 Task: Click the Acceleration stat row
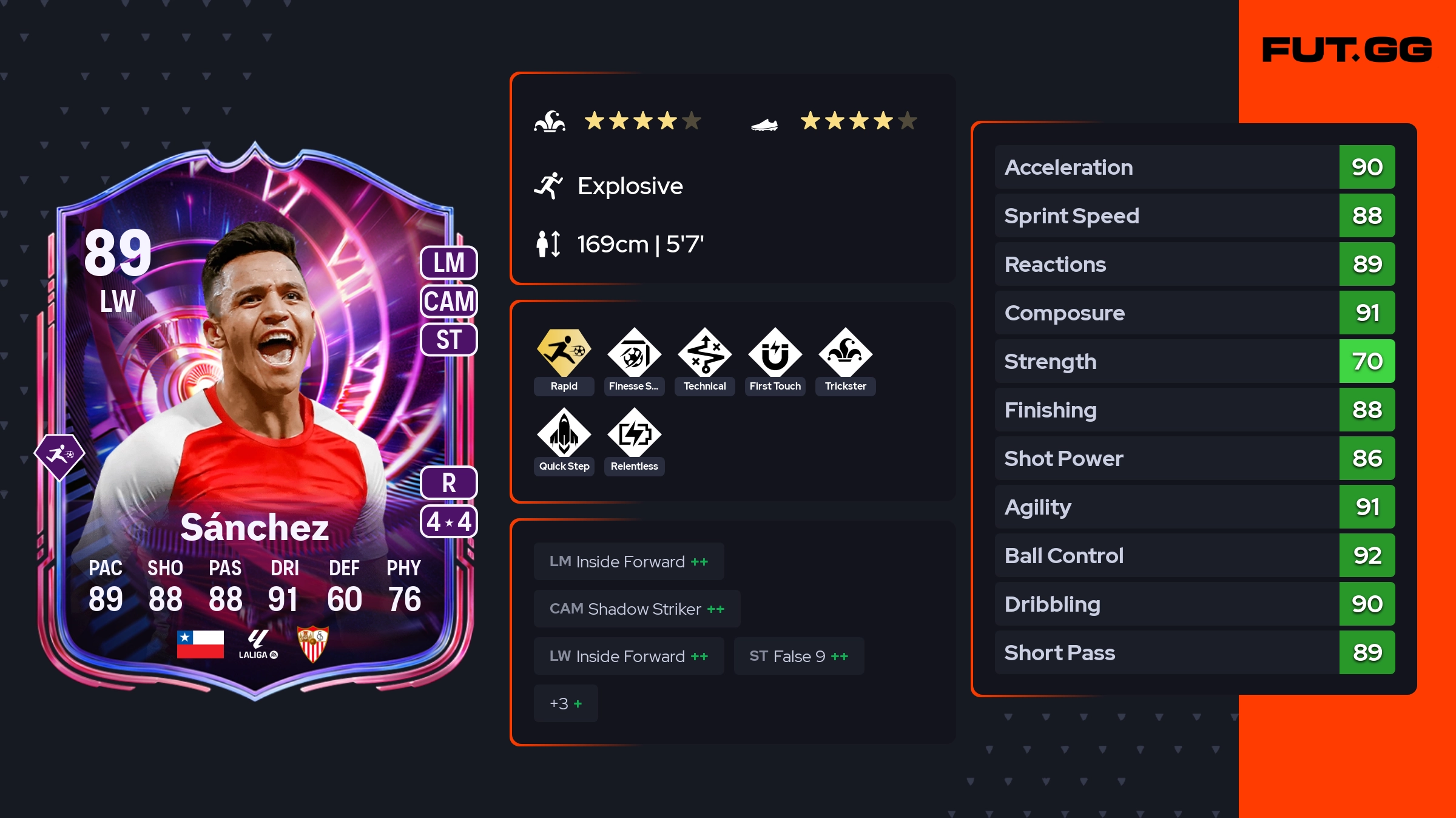coord(1195,167)
